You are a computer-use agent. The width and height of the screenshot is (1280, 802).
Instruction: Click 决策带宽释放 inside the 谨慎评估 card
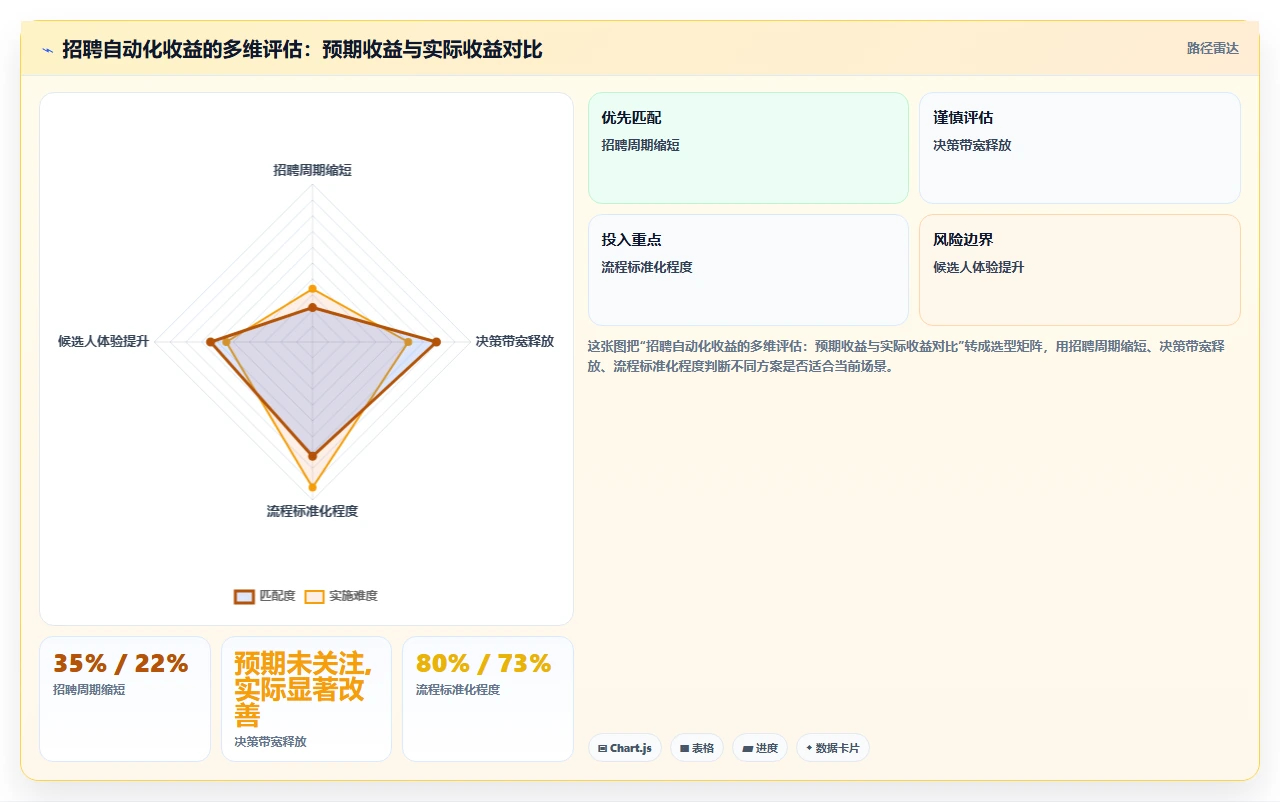point(972,145)
